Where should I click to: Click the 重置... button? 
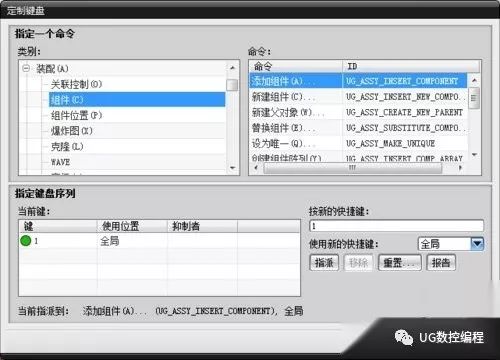pos(400,263)
